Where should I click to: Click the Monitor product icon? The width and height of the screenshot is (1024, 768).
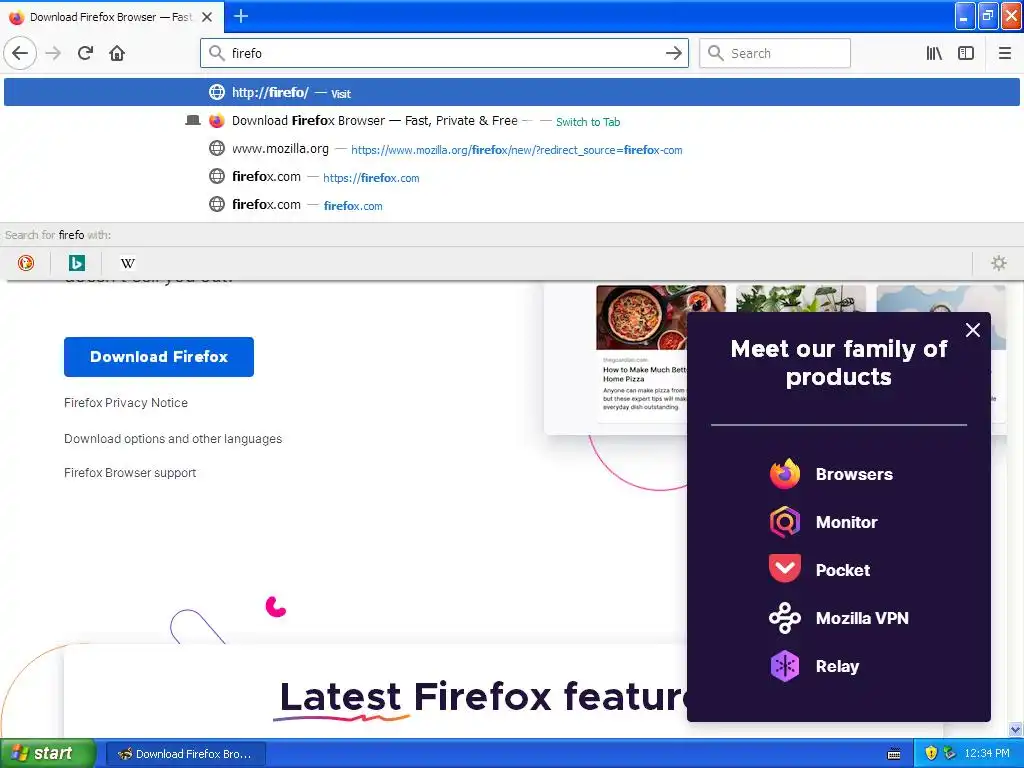pyautogui.click(x=784, y=522)
